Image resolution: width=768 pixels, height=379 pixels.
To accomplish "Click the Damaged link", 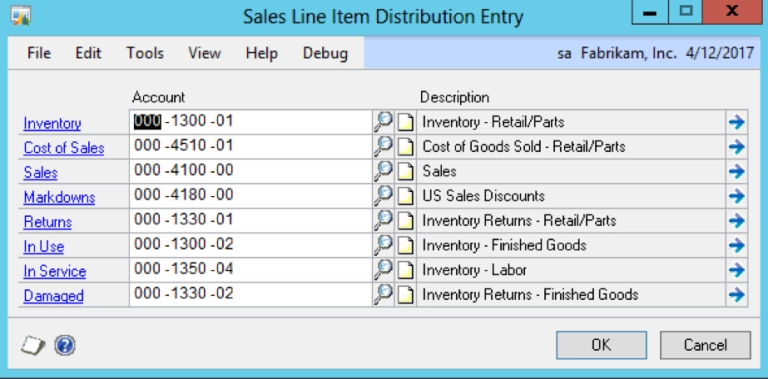I will (x=53, y=296).
